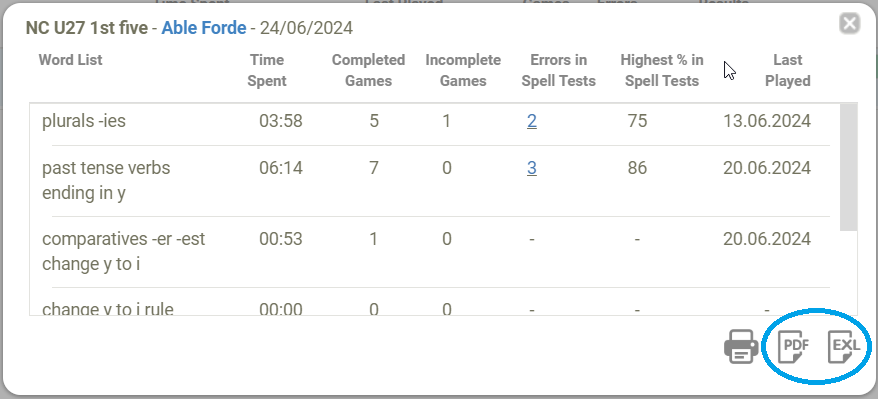Click the 13.06.2024 last played date
Screen dimensions: 878x399
(x=767, y=121)
